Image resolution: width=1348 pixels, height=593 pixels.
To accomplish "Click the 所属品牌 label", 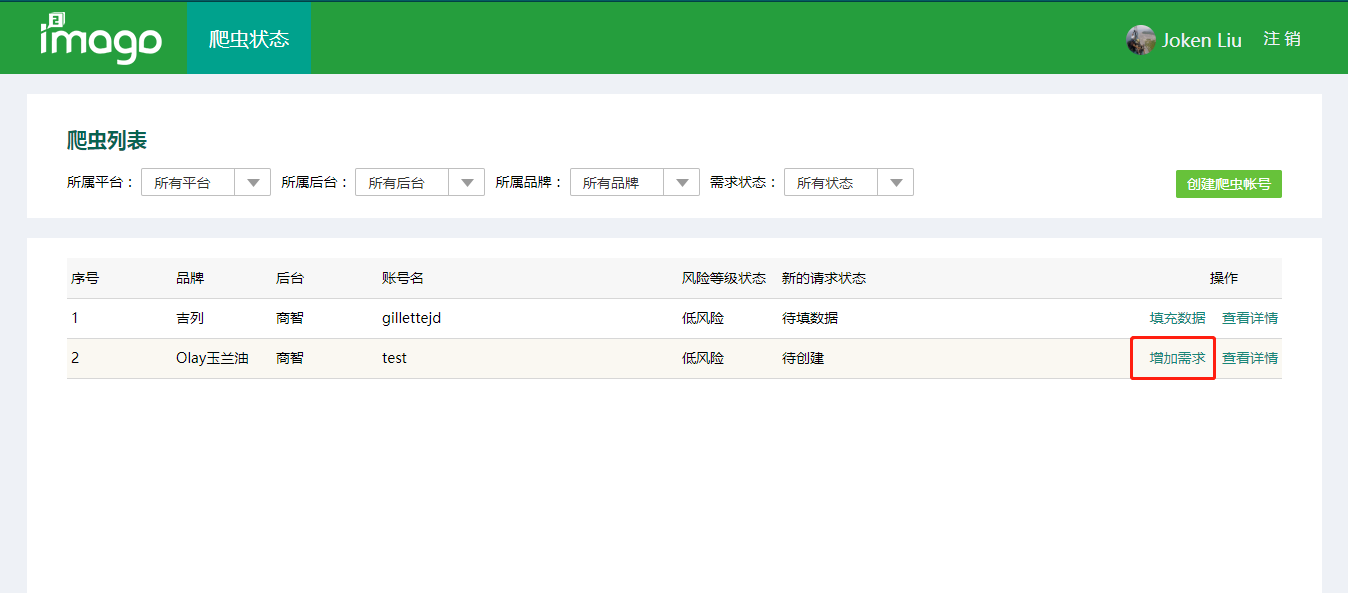I will 529,183.
